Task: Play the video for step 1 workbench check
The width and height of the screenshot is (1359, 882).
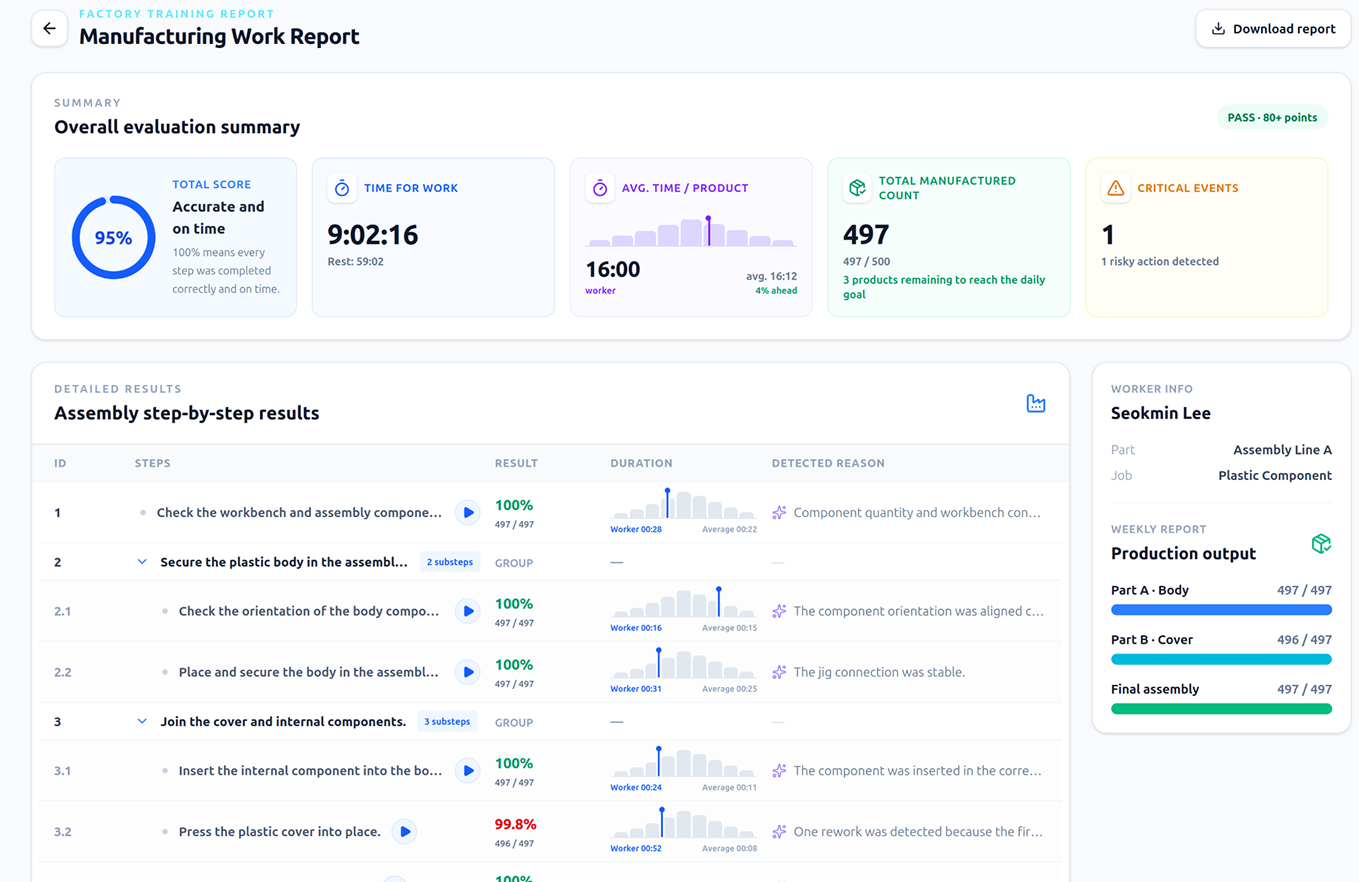Action: (x=467, y=513)
